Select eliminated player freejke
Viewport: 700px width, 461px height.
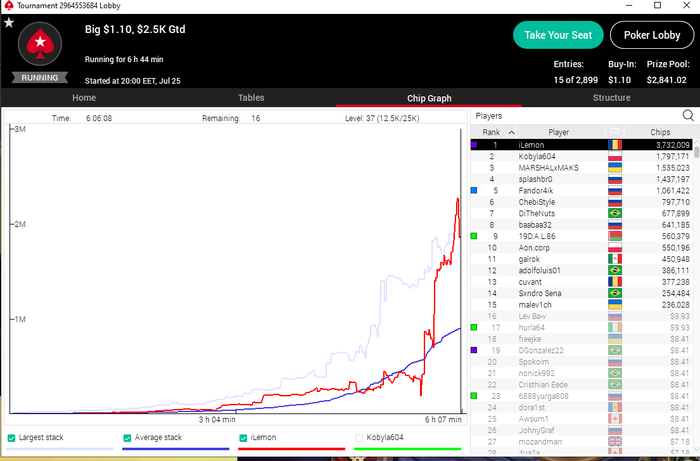point(582,339)
